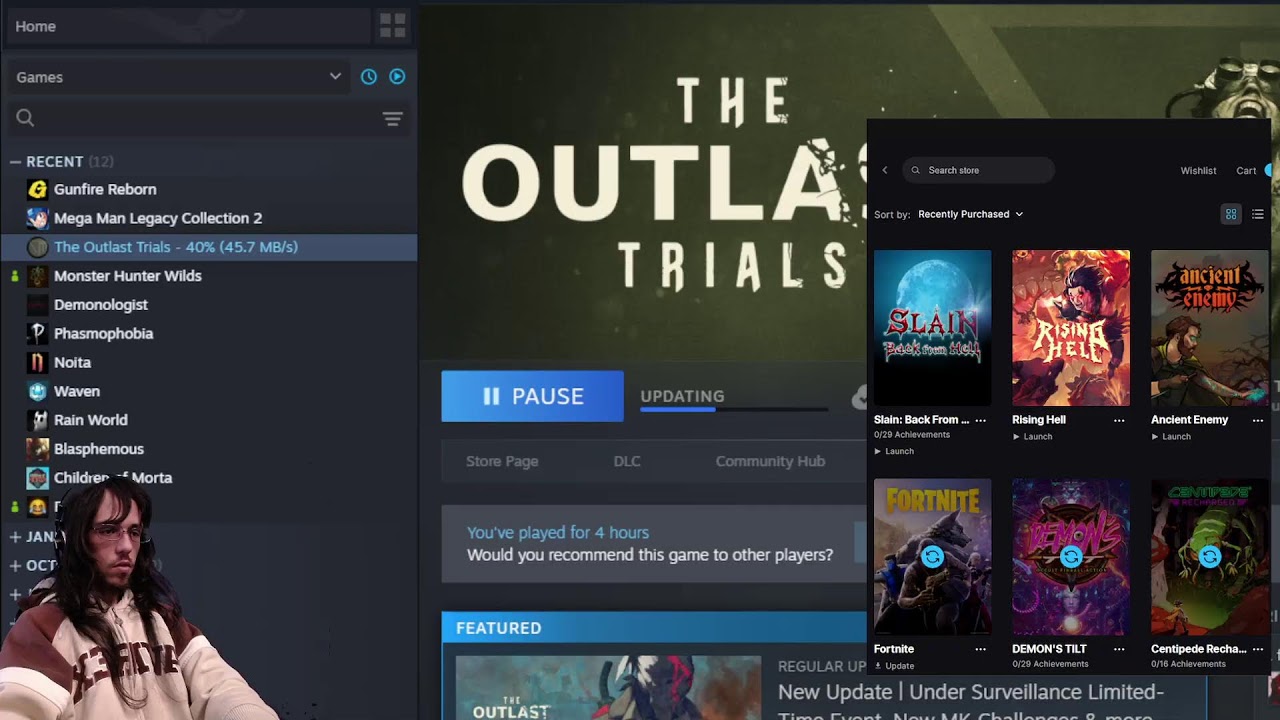Go back using Epic store arrow
1280x720 pixels.
click(x=885, y=170)
